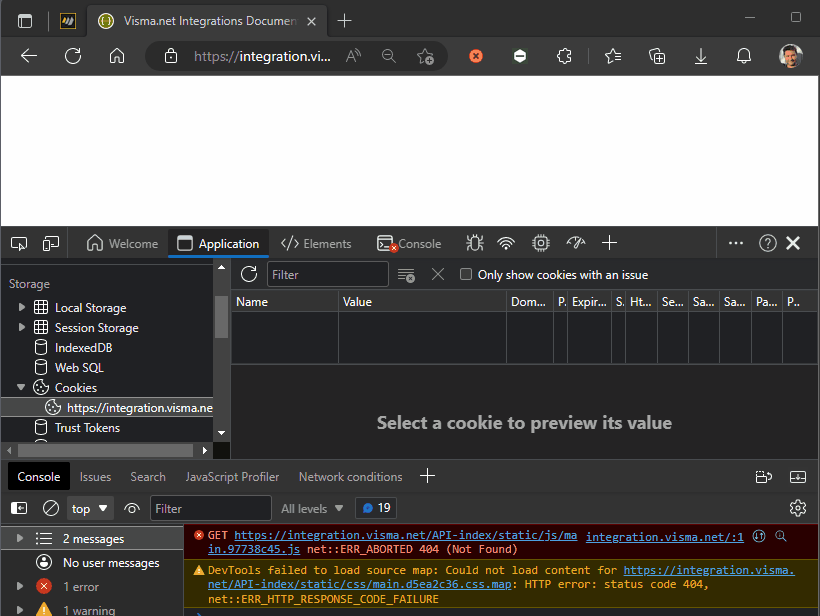Image resolution: width=820 pixels, height=616 pixels.
Task: Toggle console sidebar visibility
Action: [x=19, y=508]
